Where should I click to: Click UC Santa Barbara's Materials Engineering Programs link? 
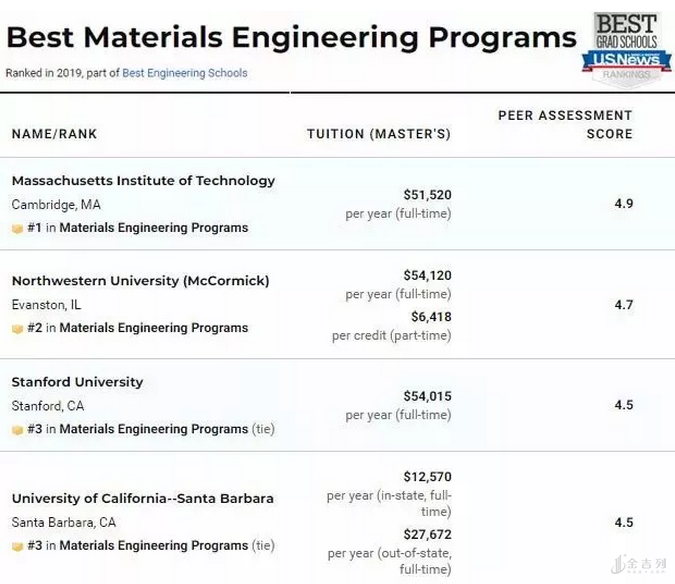pyautogui.click(x=153, y=546)
